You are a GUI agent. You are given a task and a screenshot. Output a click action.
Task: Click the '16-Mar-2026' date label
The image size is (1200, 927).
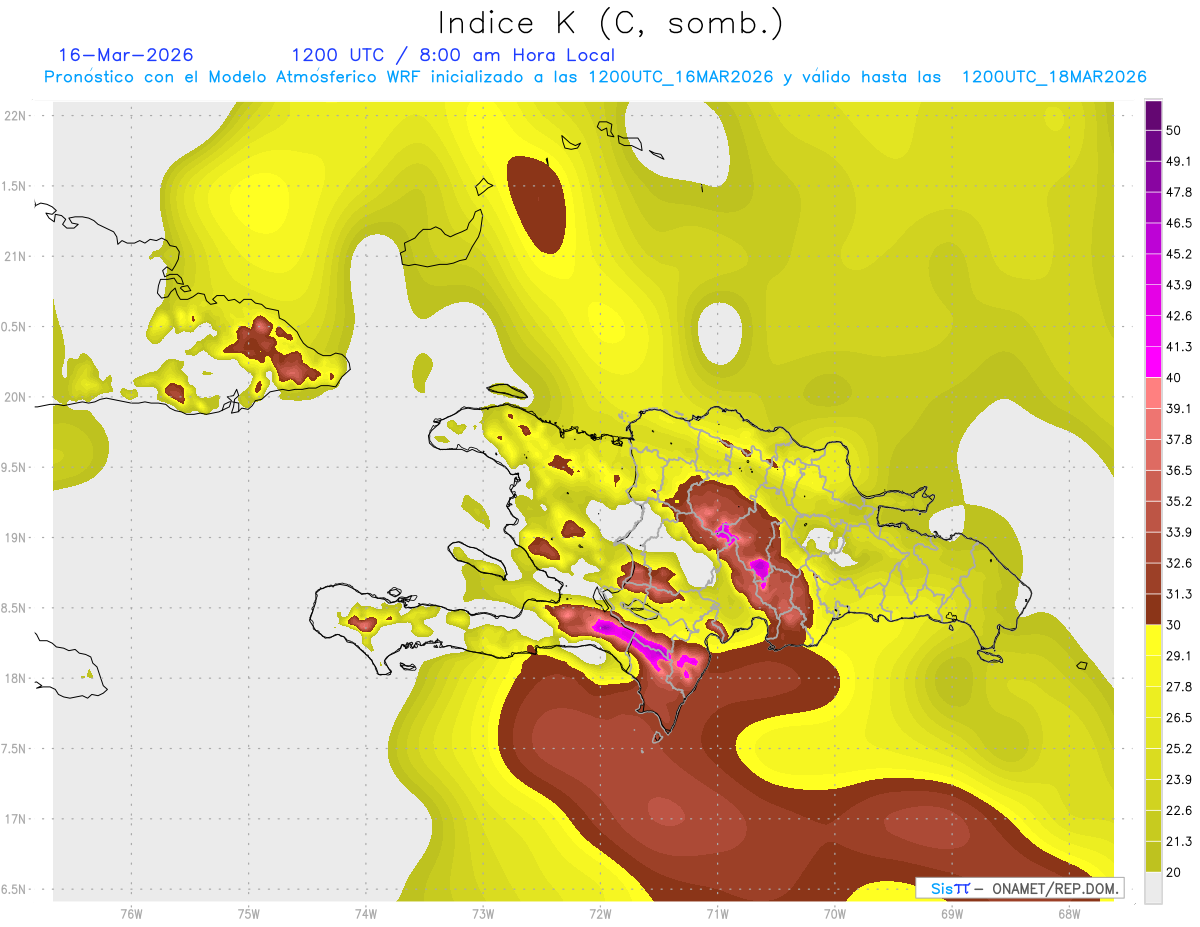tap(126, 55)
